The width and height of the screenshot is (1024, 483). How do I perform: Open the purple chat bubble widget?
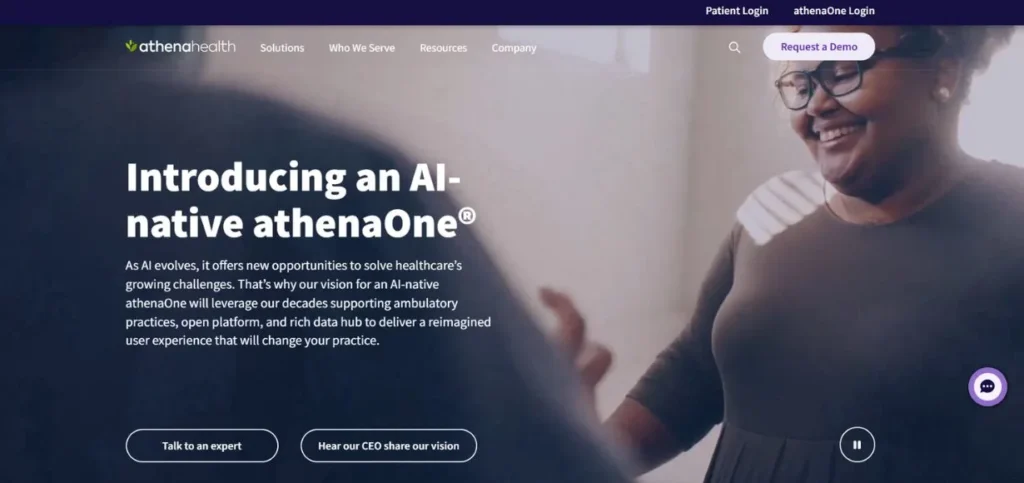pos(987,387)
